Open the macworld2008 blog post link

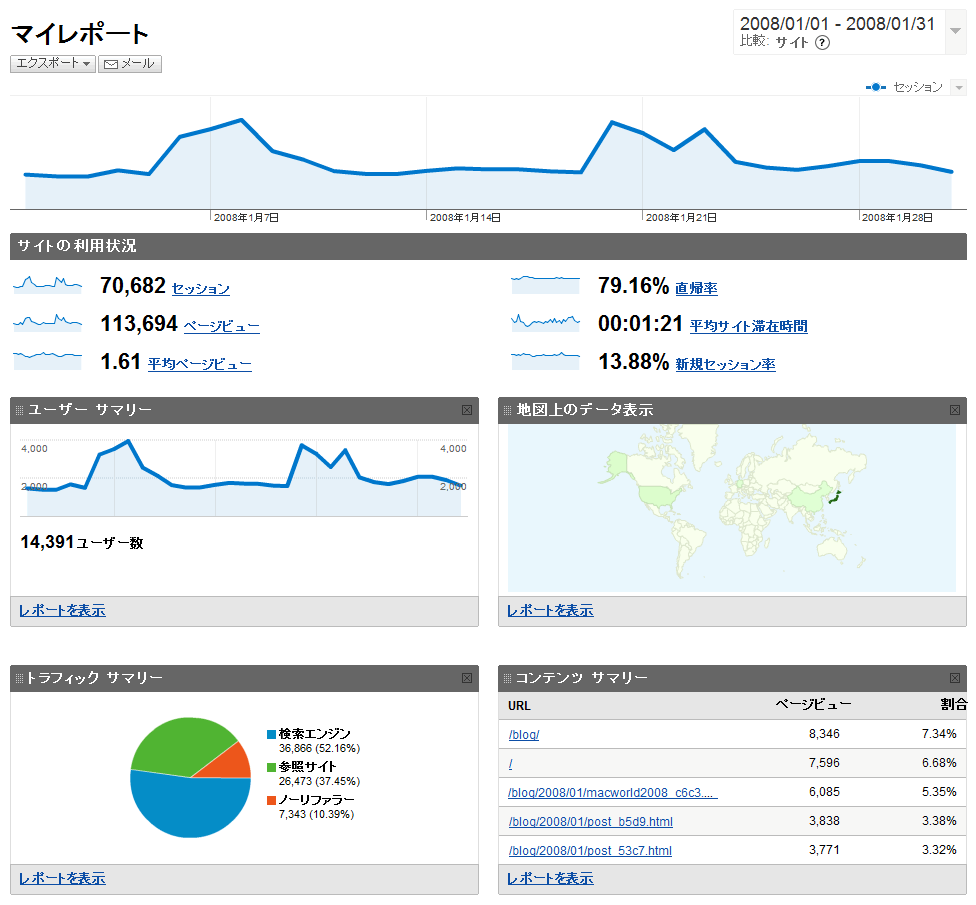click(x=612, y=793)
